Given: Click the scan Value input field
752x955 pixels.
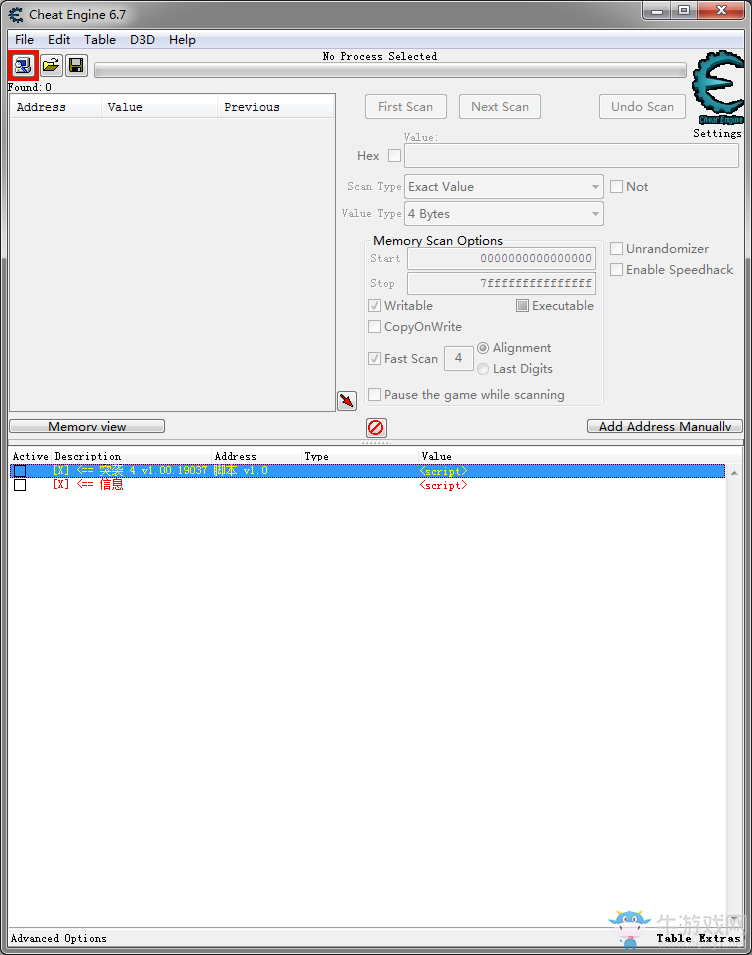Looking at the screenshot, I should pyautogui.click(x=571, y=156).
